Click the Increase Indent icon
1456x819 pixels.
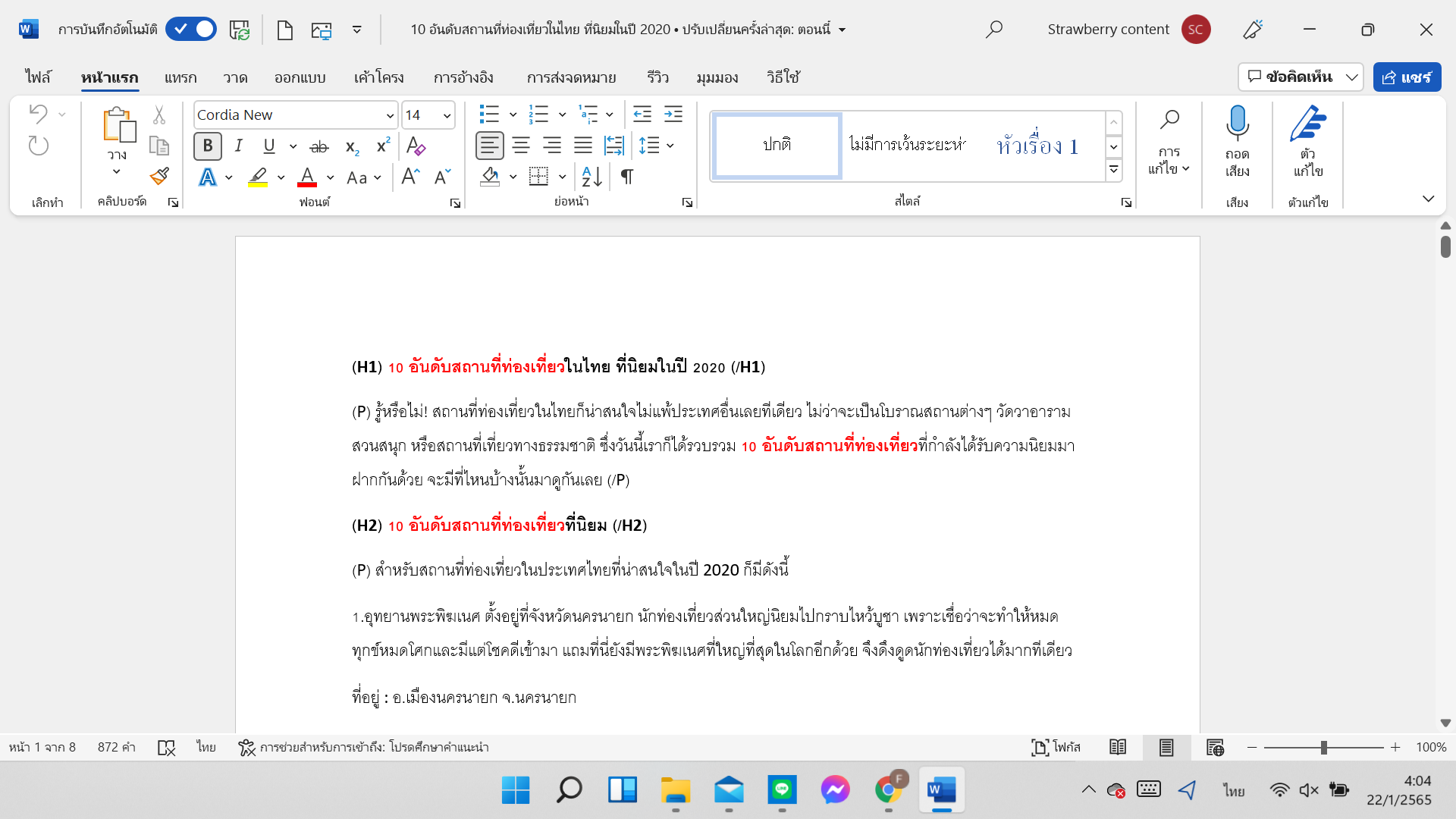[x=673, y=115]
